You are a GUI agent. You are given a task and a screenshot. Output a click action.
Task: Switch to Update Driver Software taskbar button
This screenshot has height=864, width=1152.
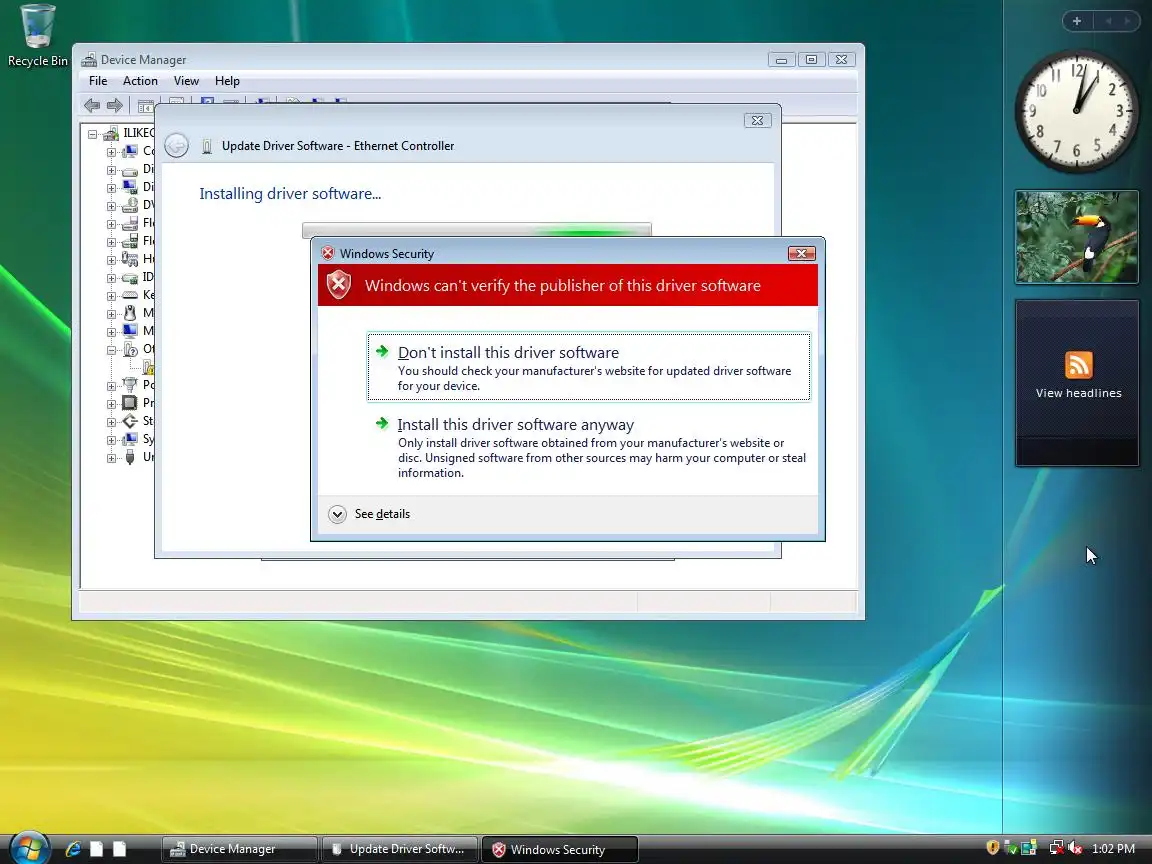[x=400, y=849]
